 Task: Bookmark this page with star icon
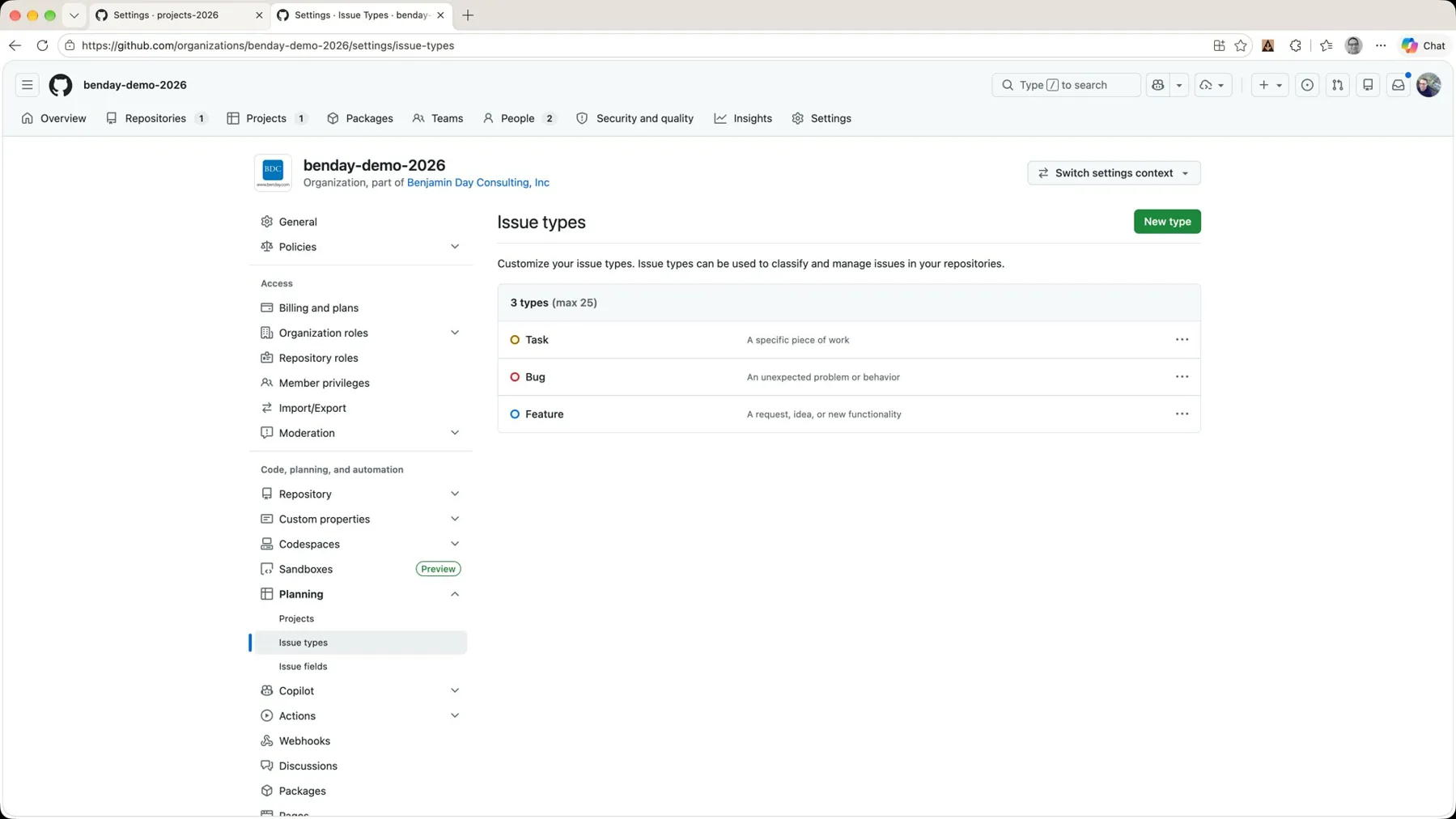(1241, 45)
